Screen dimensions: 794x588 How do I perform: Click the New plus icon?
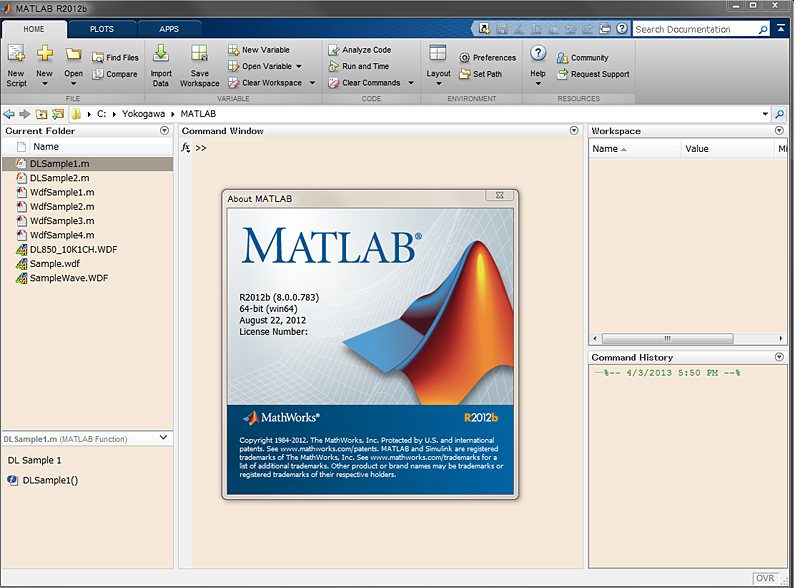pos(45,53)
